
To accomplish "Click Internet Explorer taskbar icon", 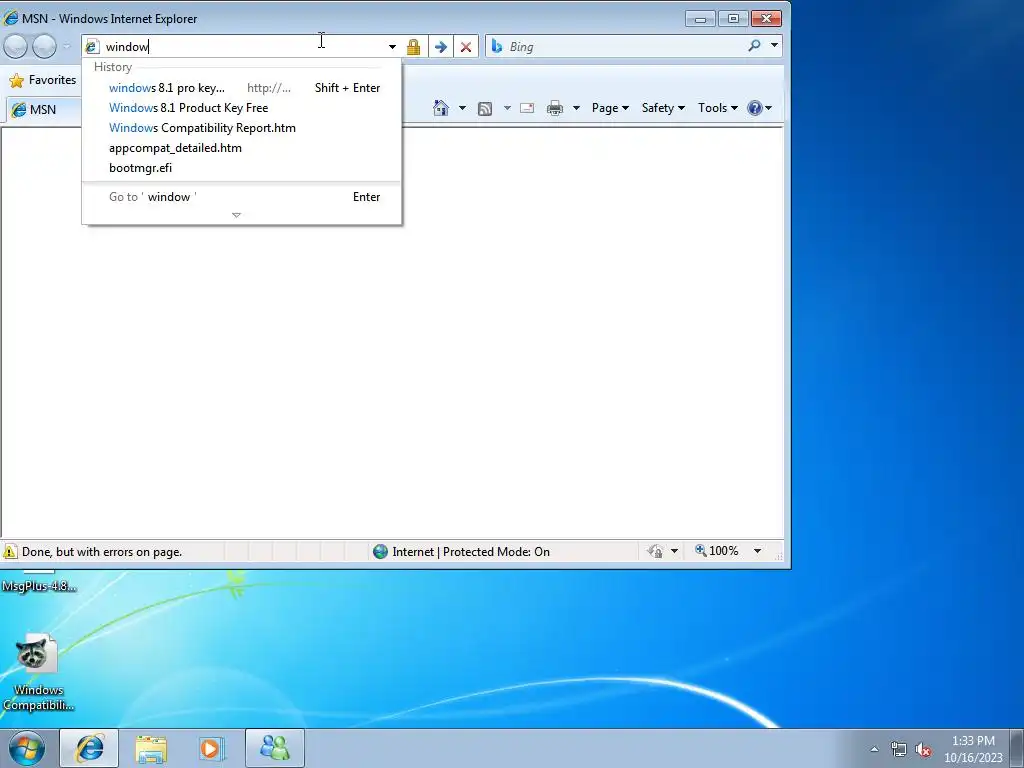I will (89, 748).
